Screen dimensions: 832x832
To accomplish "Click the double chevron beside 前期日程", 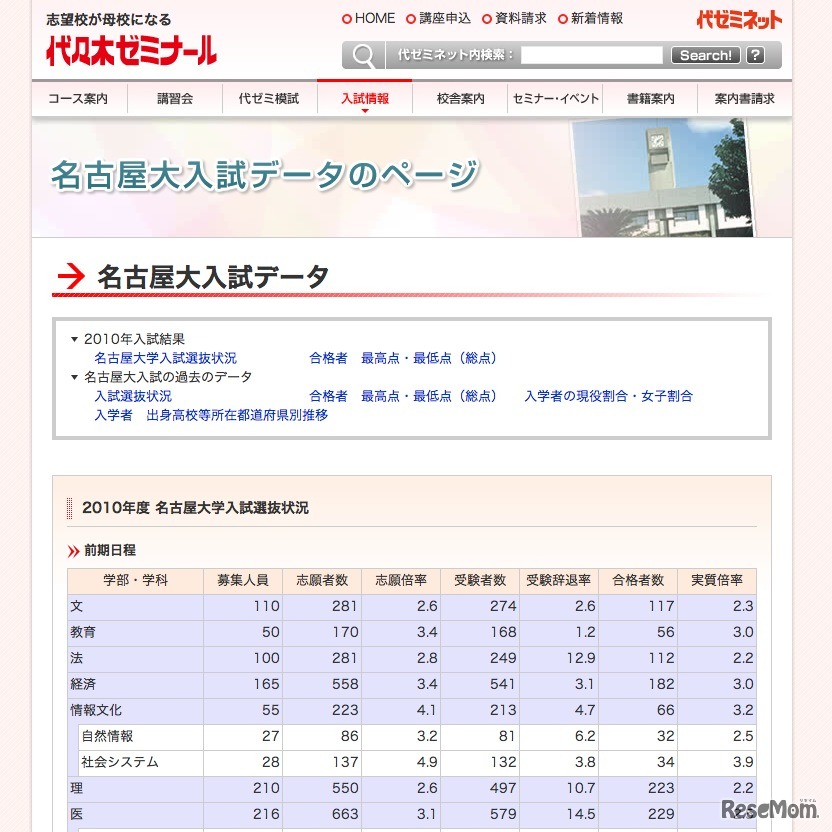I will [74, 551].
